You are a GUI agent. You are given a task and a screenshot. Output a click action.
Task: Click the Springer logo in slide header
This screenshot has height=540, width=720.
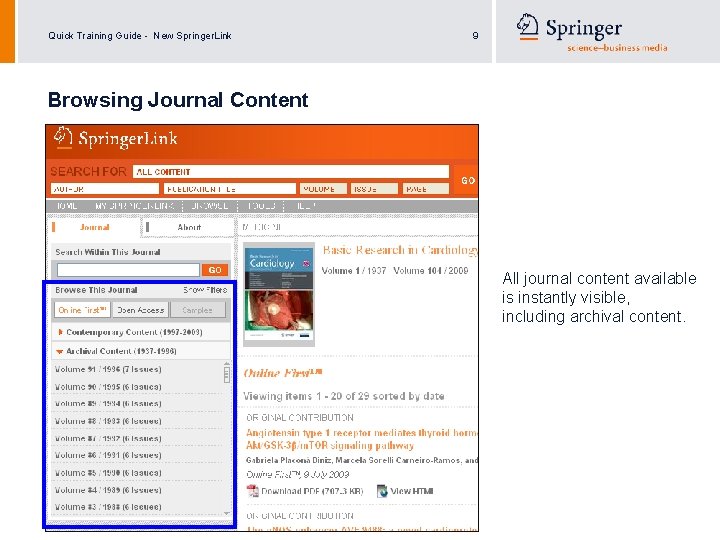(592, 32)
